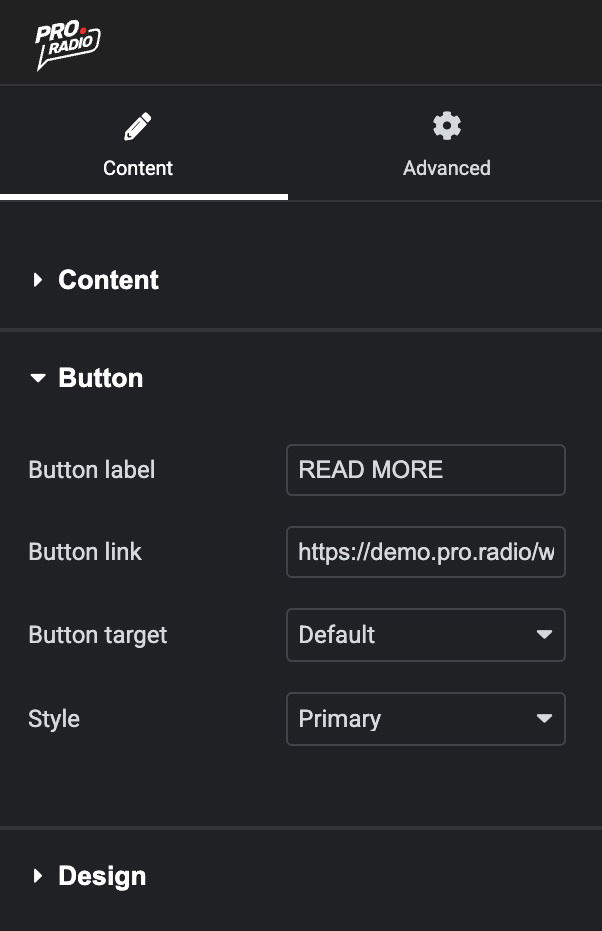Click the Button link field caption
This screenshot has width=602, height=931.
(85, 552)
